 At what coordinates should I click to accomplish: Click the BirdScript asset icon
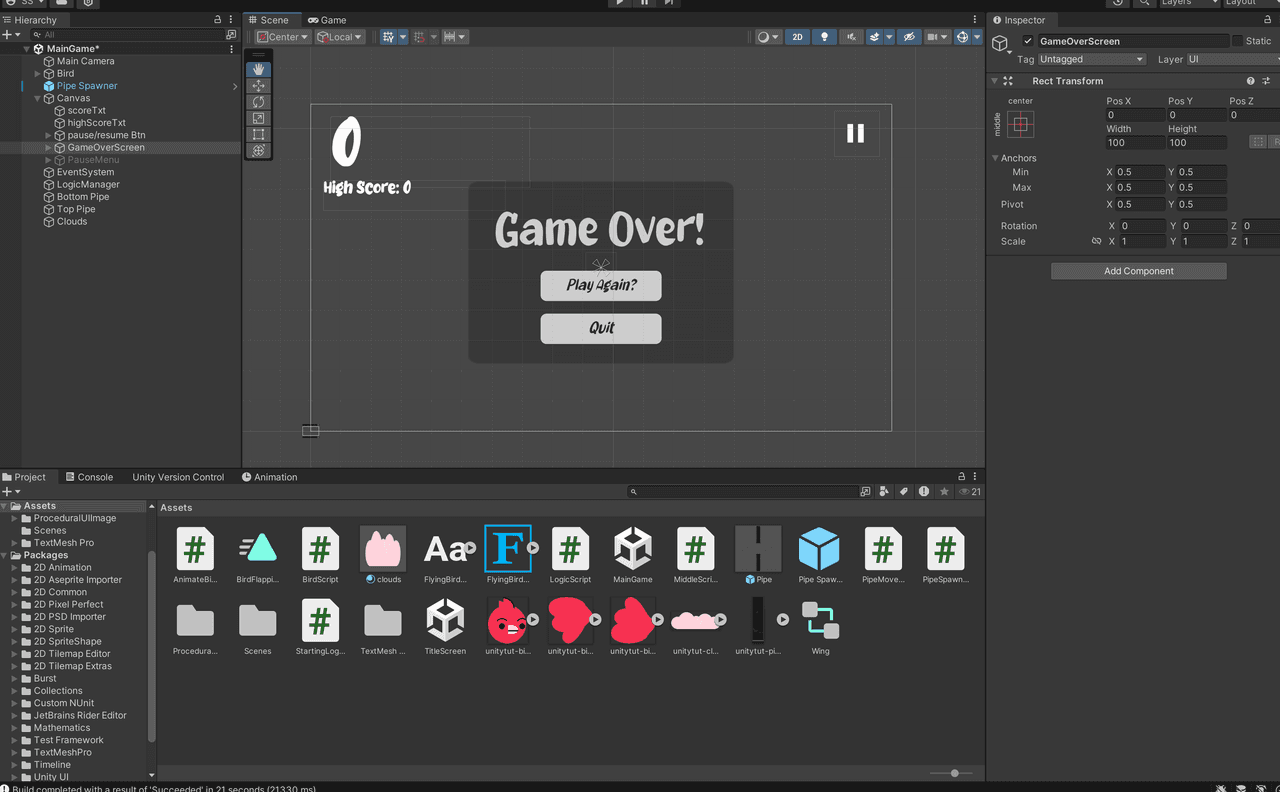click(x=320, y=549)
